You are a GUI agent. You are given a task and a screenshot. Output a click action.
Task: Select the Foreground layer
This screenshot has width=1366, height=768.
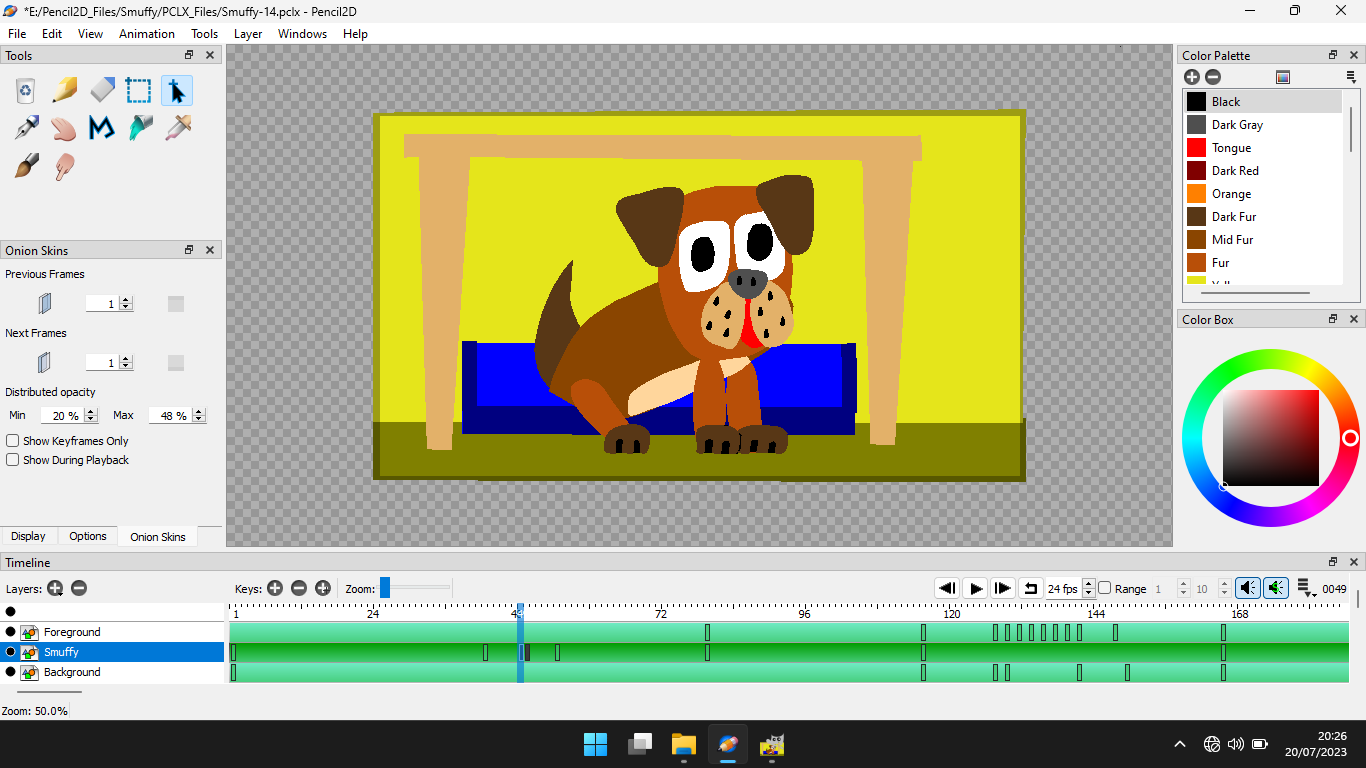[112, 632]
